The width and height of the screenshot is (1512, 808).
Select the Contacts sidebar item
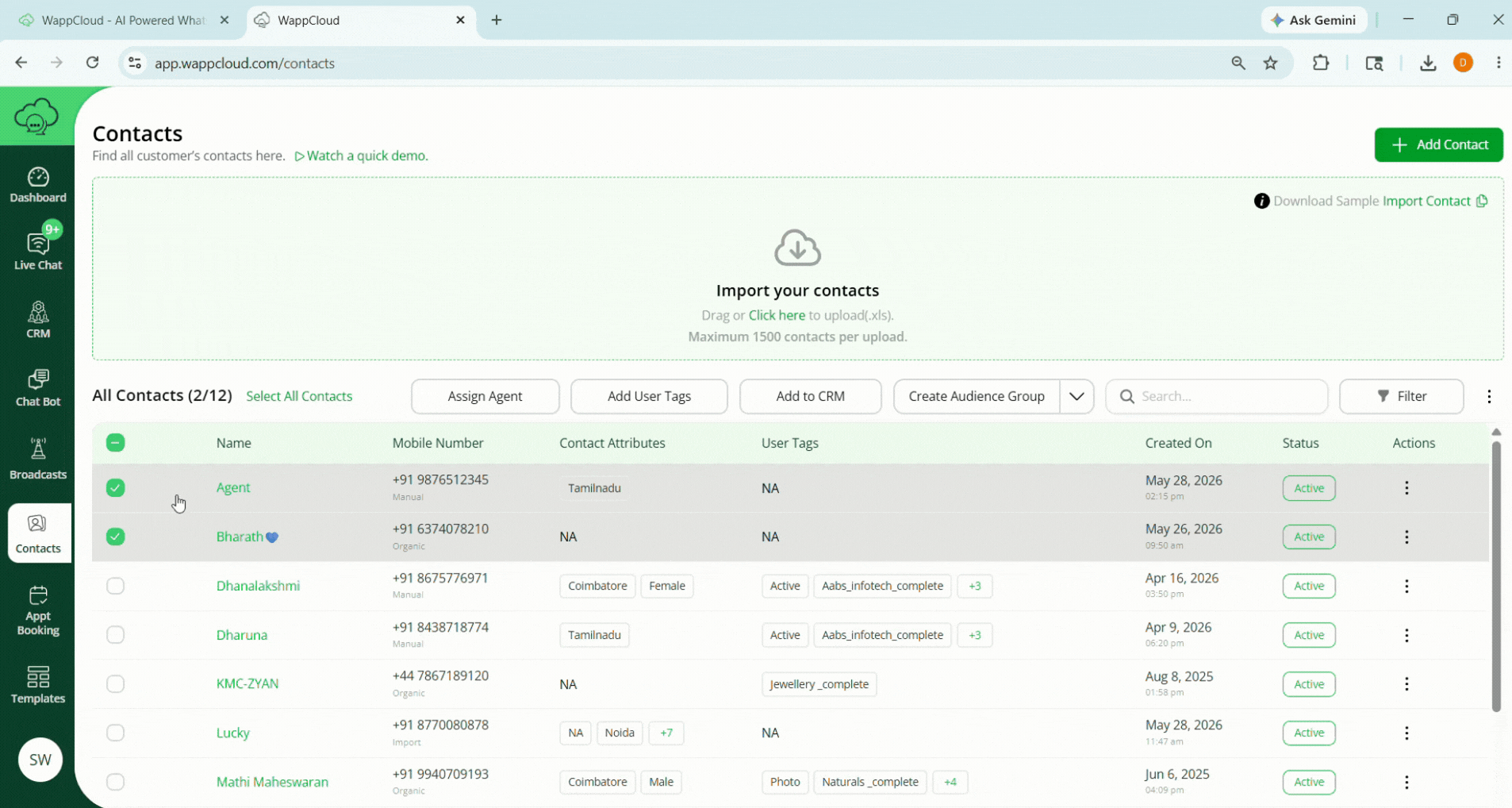click(x=38, y=533)
